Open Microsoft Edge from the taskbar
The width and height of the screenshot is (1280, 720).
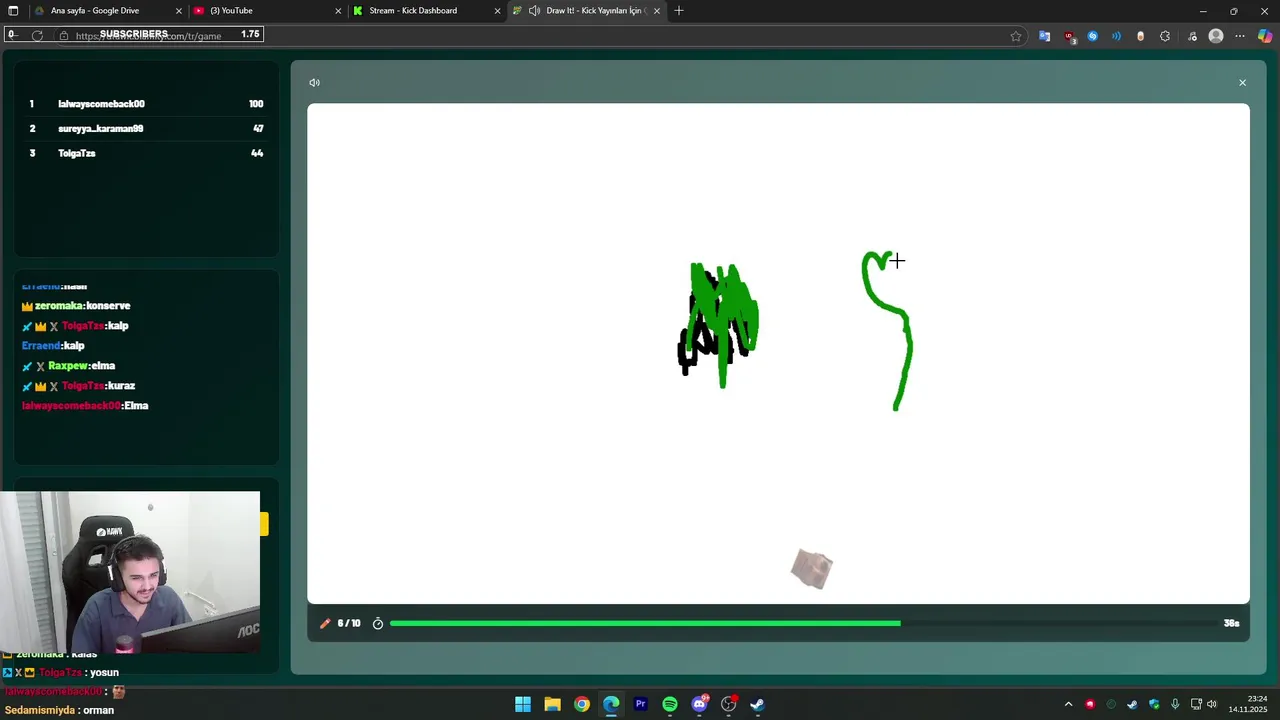(x=611, y=704)
